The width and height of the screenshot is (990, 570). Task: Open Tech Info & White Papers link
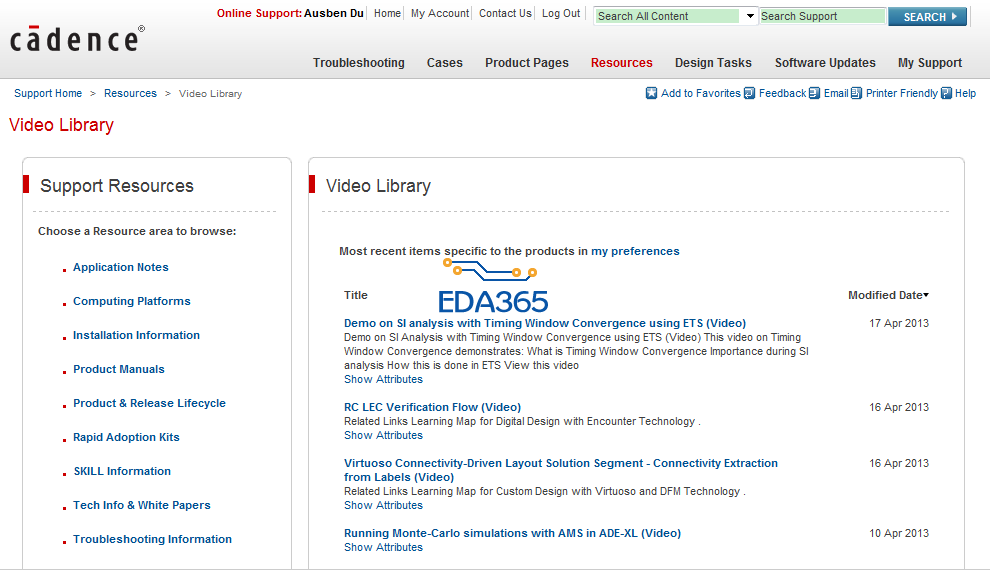[141, 506]
